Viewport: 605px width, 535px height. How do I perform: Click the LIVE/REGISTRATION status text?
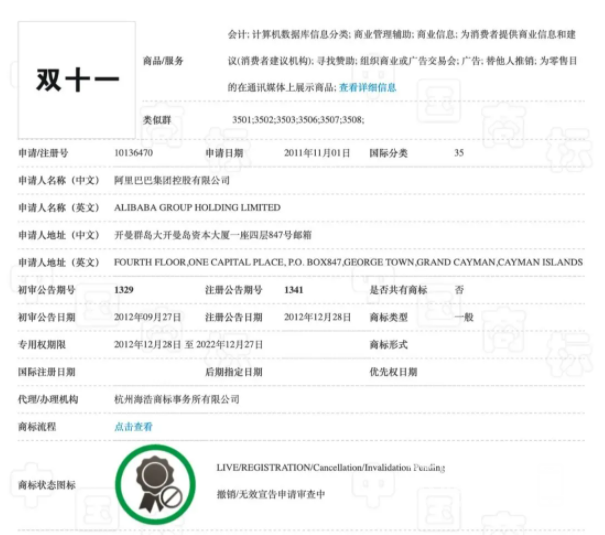(331, 467)
